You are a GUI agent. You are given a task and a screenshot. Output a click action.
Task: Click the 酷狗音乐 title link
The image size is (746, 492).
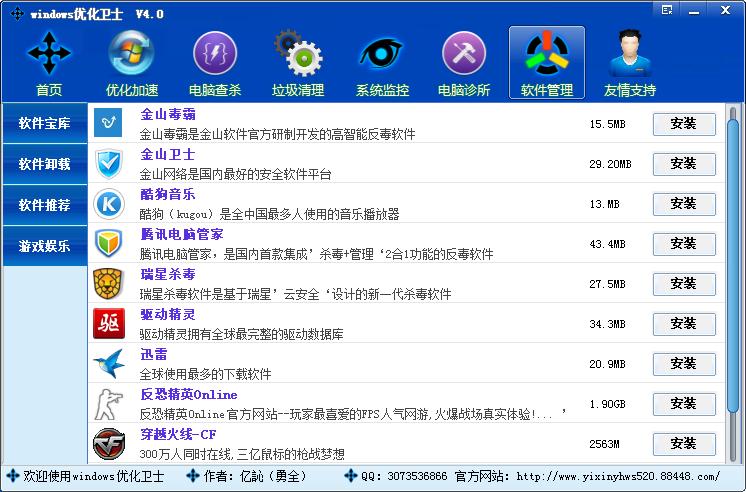(x=168, y=194)
